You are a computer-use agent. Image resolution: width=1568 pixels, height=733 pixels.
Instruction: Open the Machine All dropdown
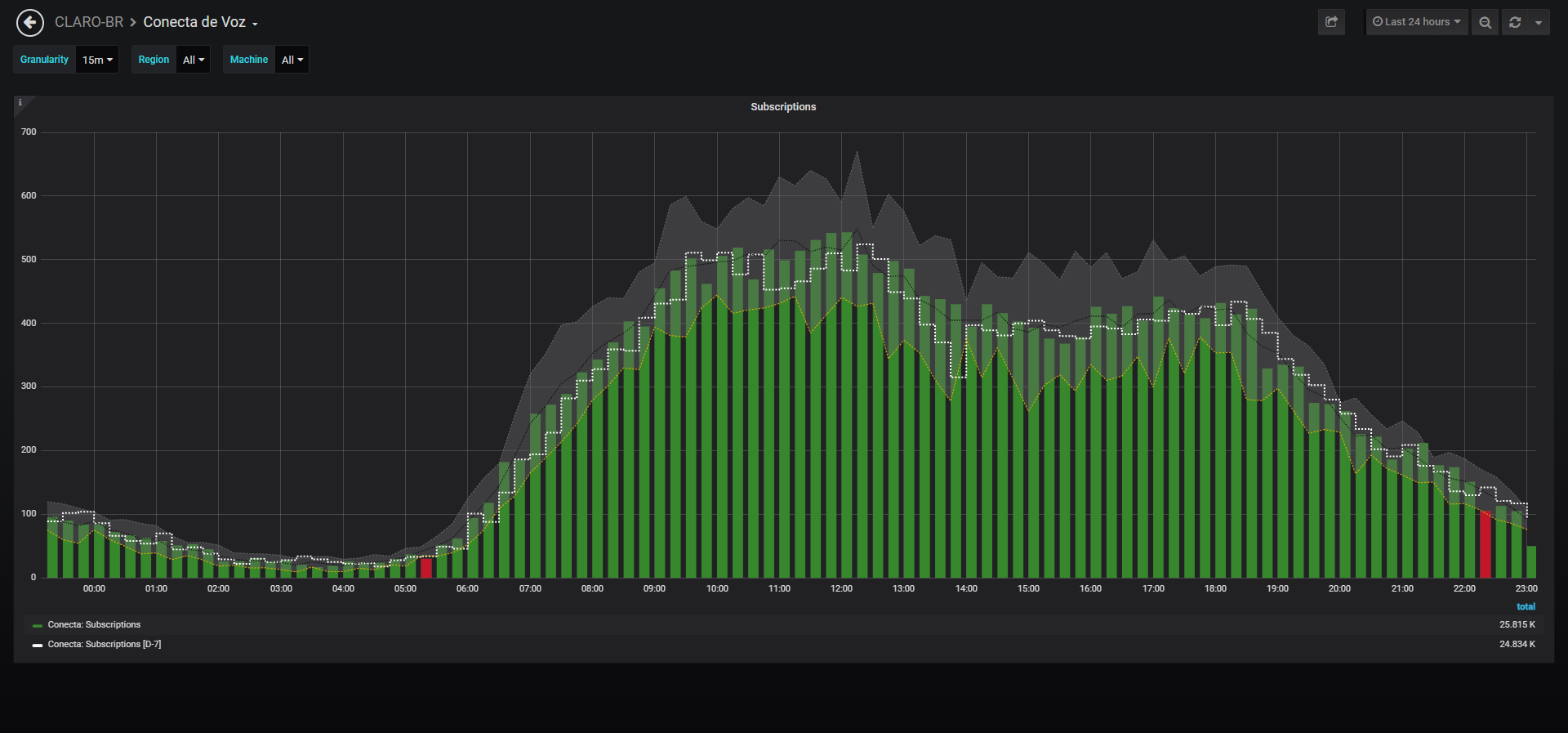[x=292, y=60]
